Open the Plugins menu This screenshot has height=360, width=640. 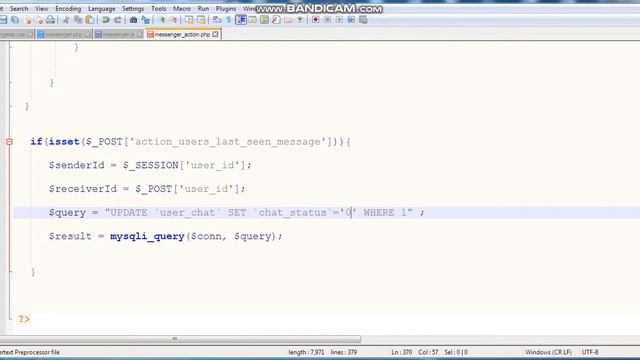click(226, 9)
